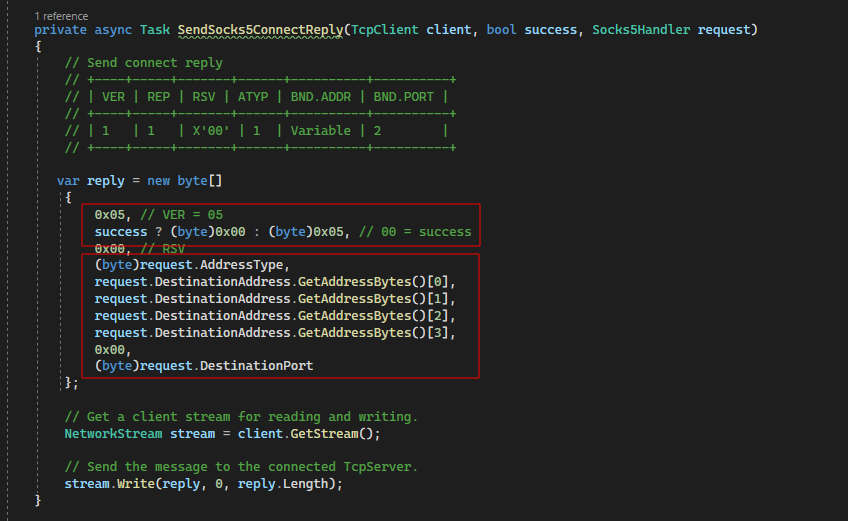Click the Socks5Handler parameter type
Image resolution: width=848 pixels, height=521 pixels.
[641, 30]
